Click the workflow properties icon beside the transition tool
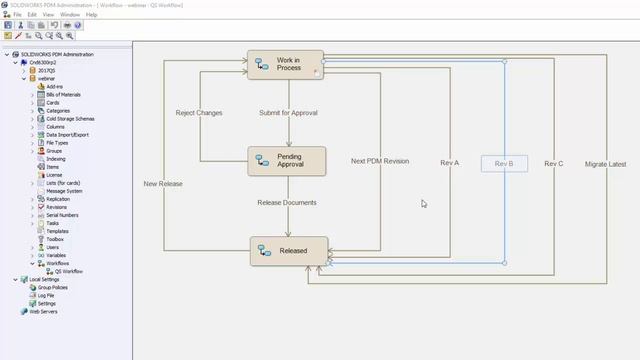Viewport: 640px width, 360px height. coord(29,36)
